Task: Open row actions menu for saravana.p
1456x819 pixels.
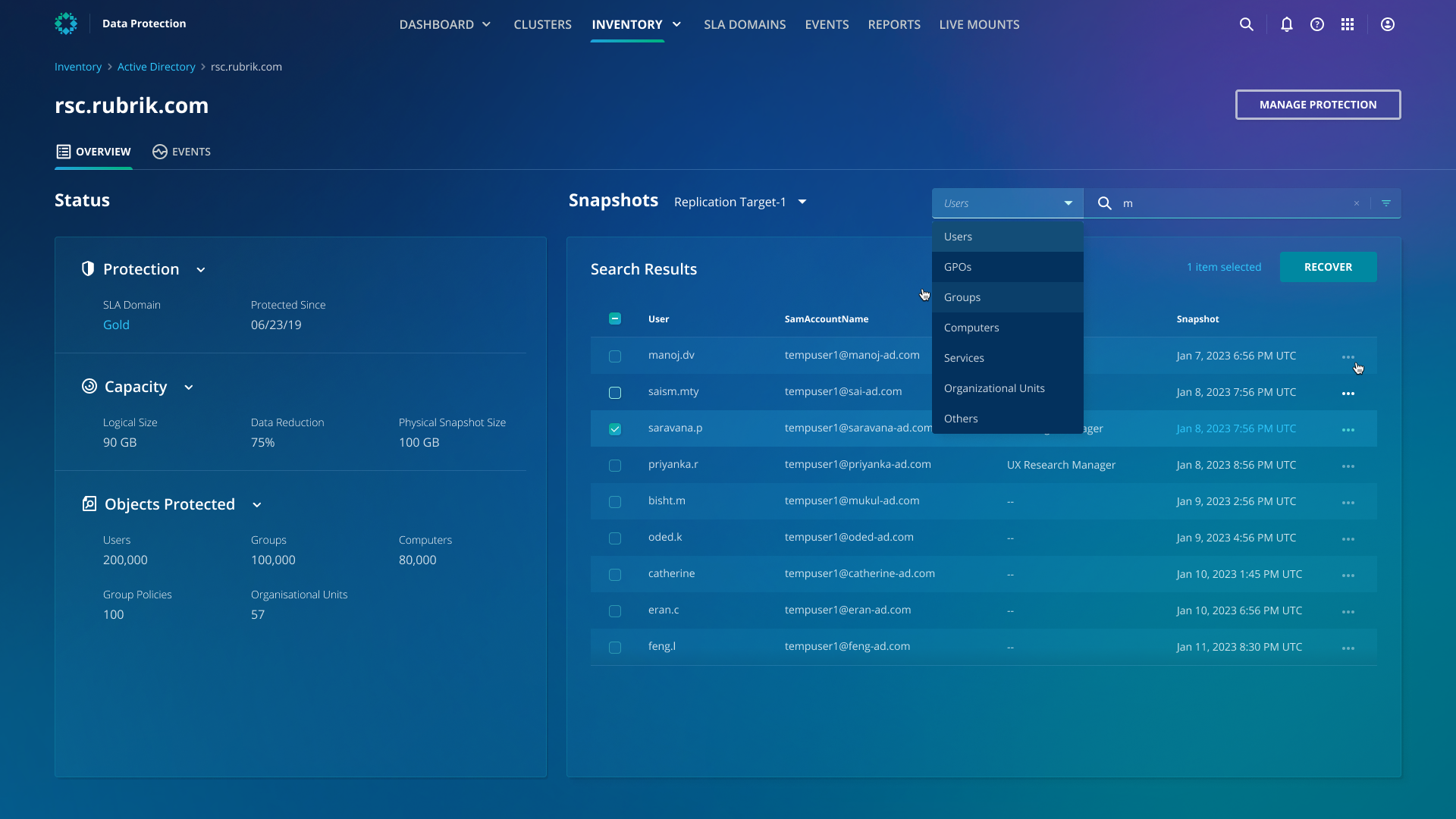Action: tap(1348, 429)
